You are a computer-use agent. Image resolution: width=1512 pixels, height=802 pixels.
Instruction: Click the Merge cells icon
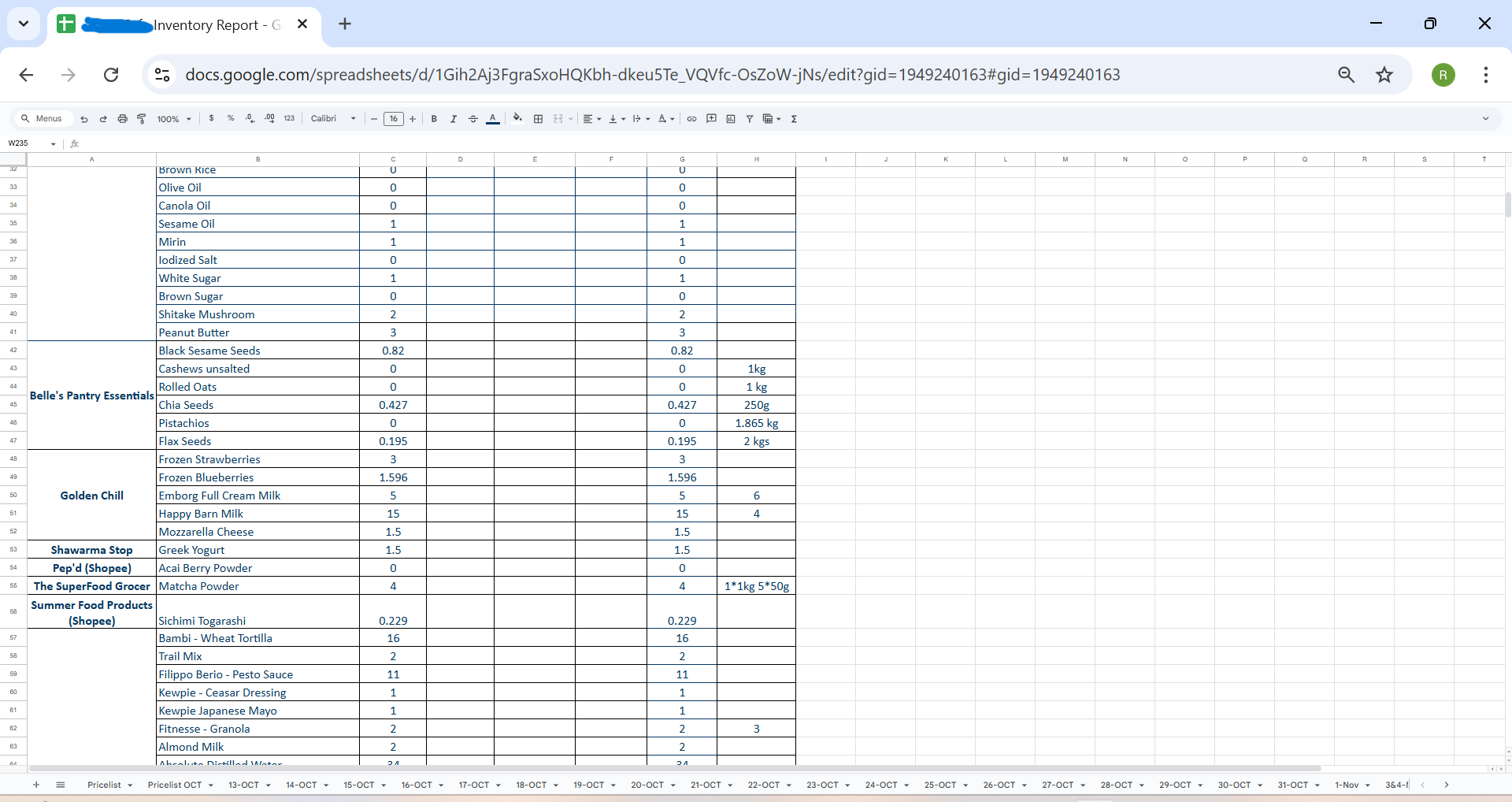[x=558, y=119]
